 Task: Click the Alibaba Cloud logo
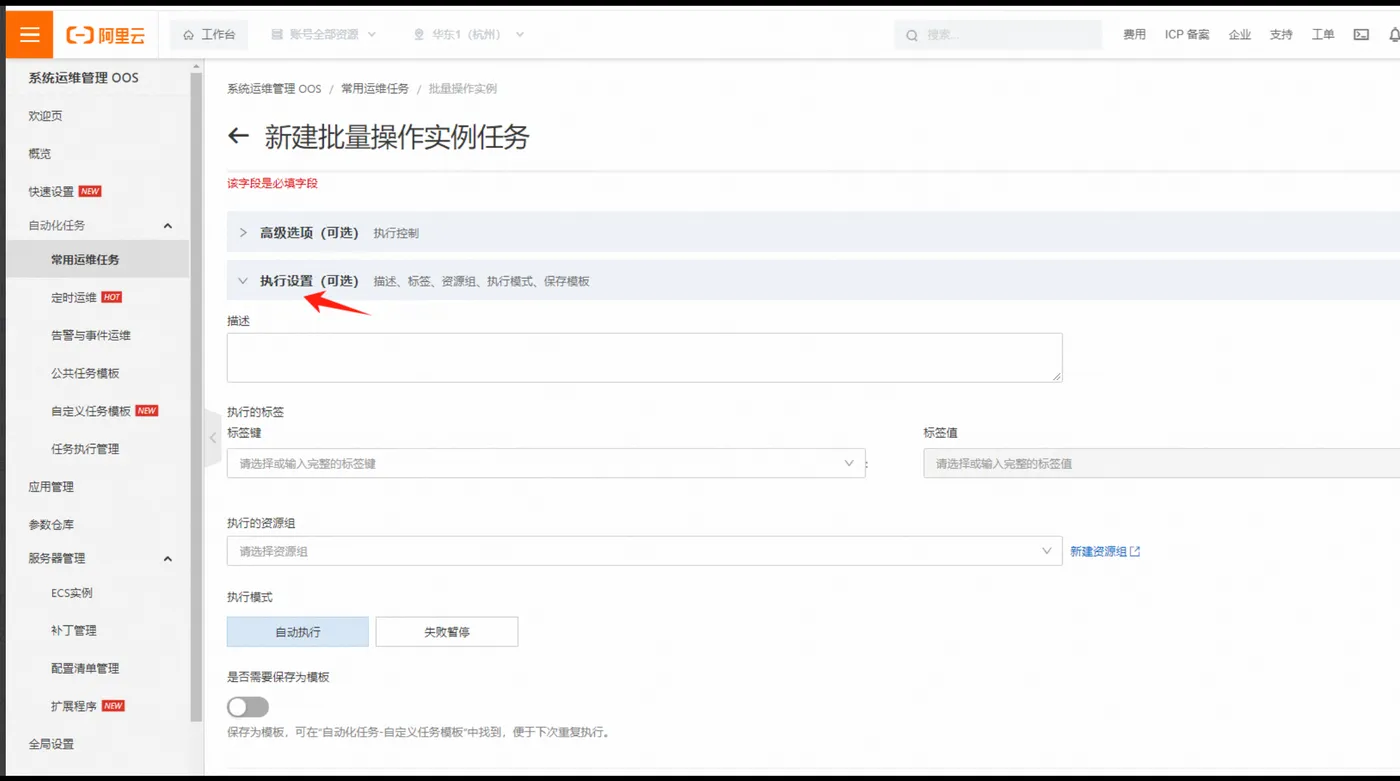coord(106,36)
